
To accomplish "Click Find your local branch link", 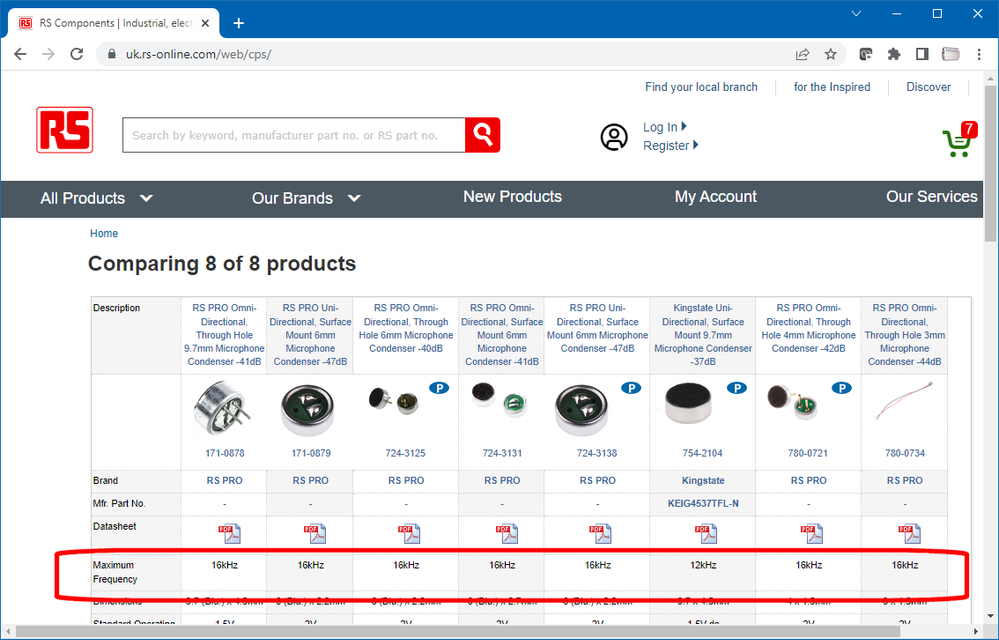I will tap(701, 87).
